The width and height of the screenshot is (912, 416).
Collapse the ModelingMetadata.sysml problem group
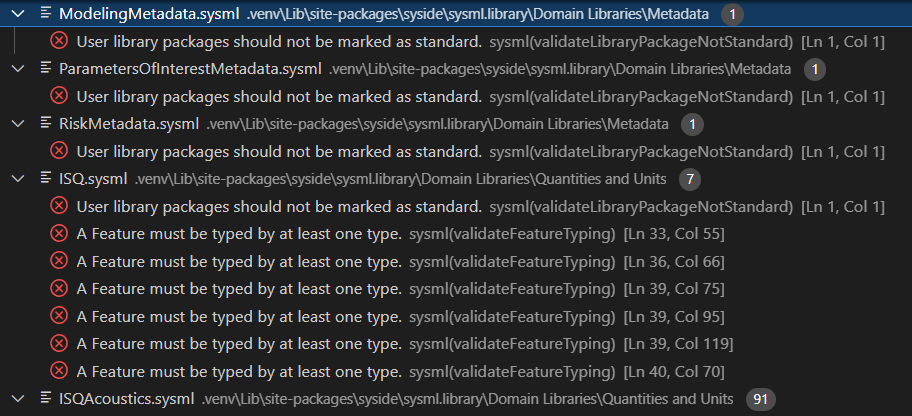pyautogui.click(x=17, y=14)
